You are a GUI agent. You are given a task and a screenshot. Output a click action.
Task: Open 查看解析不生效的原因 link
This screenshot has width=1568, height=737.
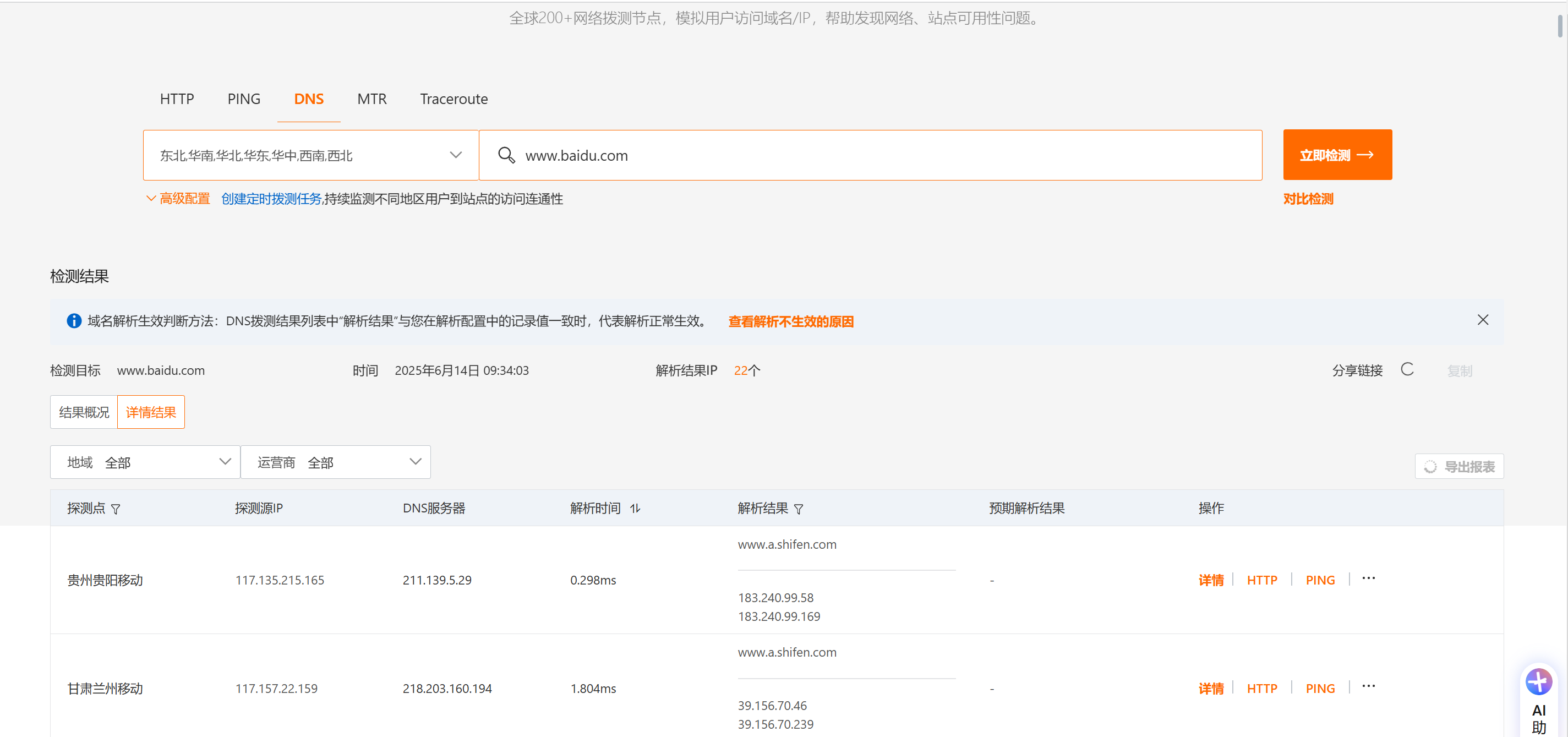(x=791, y=321)
